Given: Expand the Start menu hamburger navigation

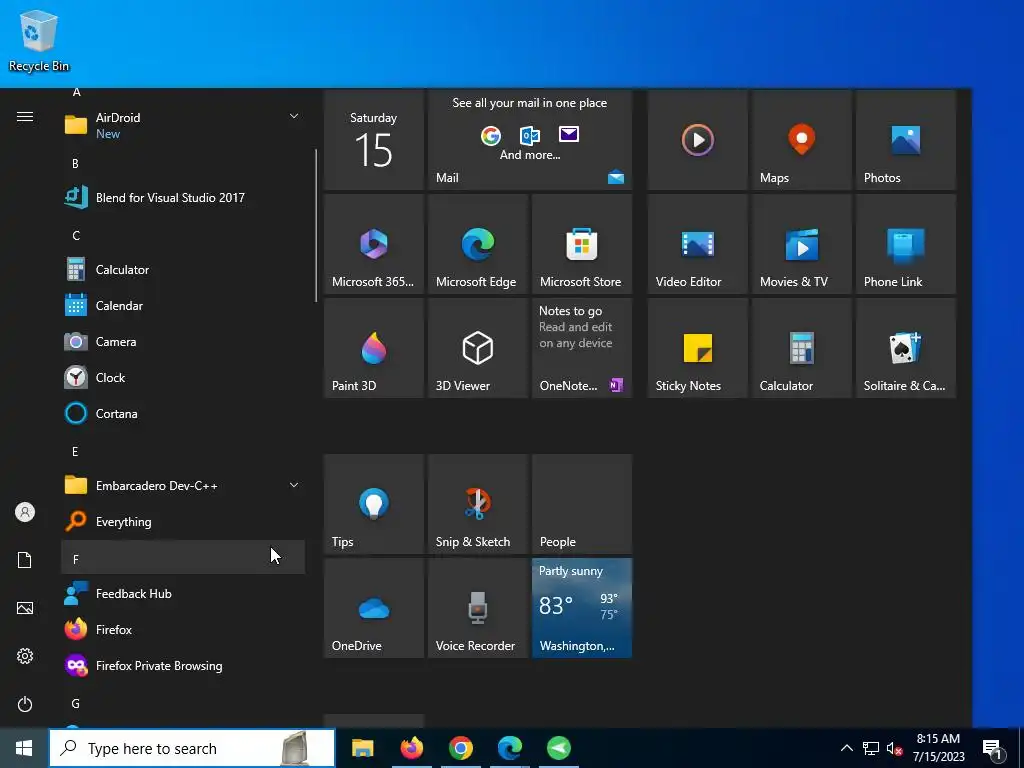Looking at the screenshot, I should pos(25,117).
